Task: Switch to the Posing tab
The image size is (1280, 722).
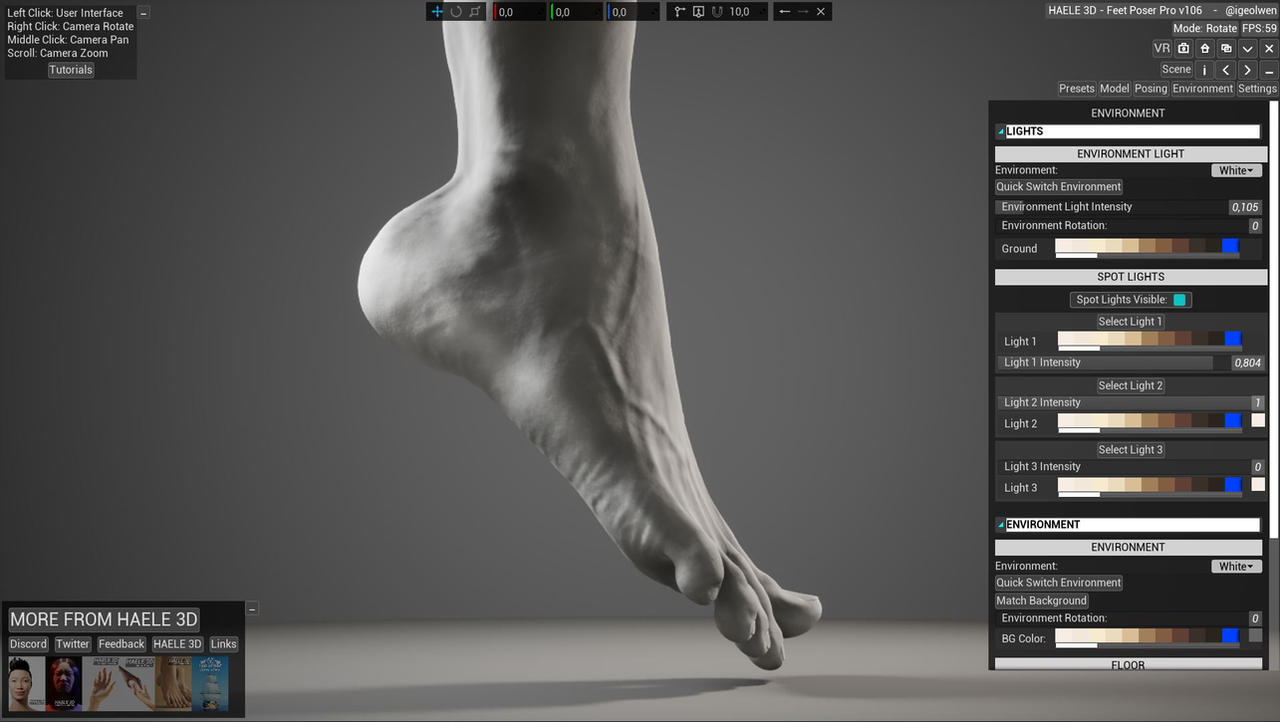Action: pos(1151,89)
